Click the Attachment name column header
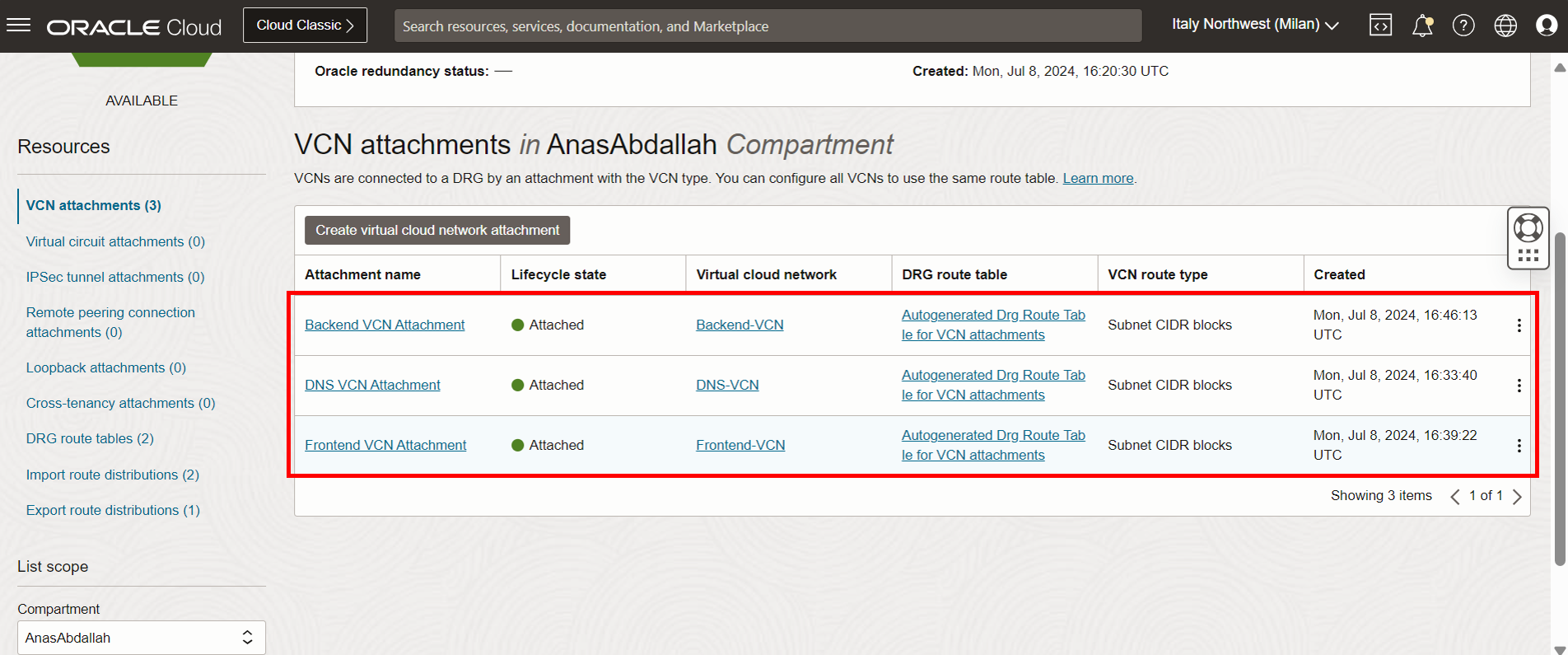This screenshot has height=655, width=1568. [x=362, y=274]
